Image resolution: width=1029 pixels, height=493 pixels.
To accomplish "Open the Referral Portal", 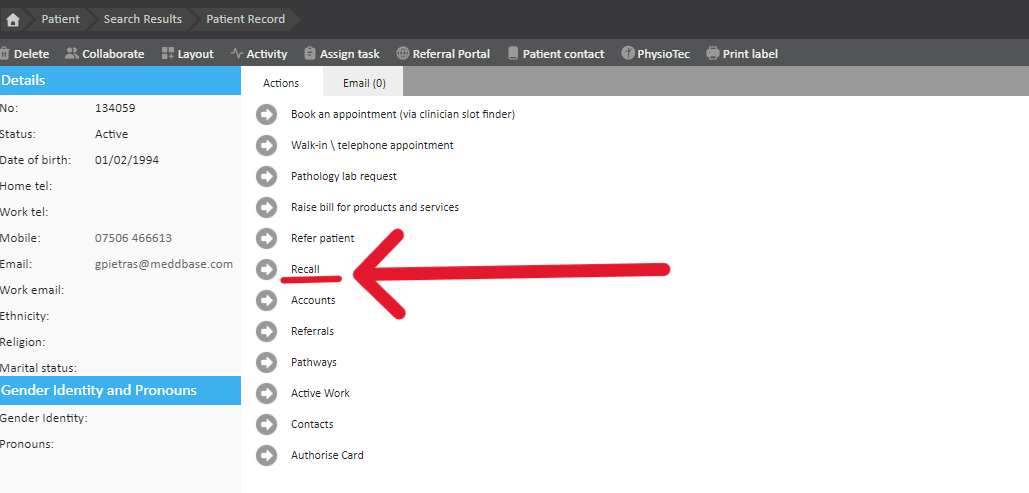I will coord(443,54).
